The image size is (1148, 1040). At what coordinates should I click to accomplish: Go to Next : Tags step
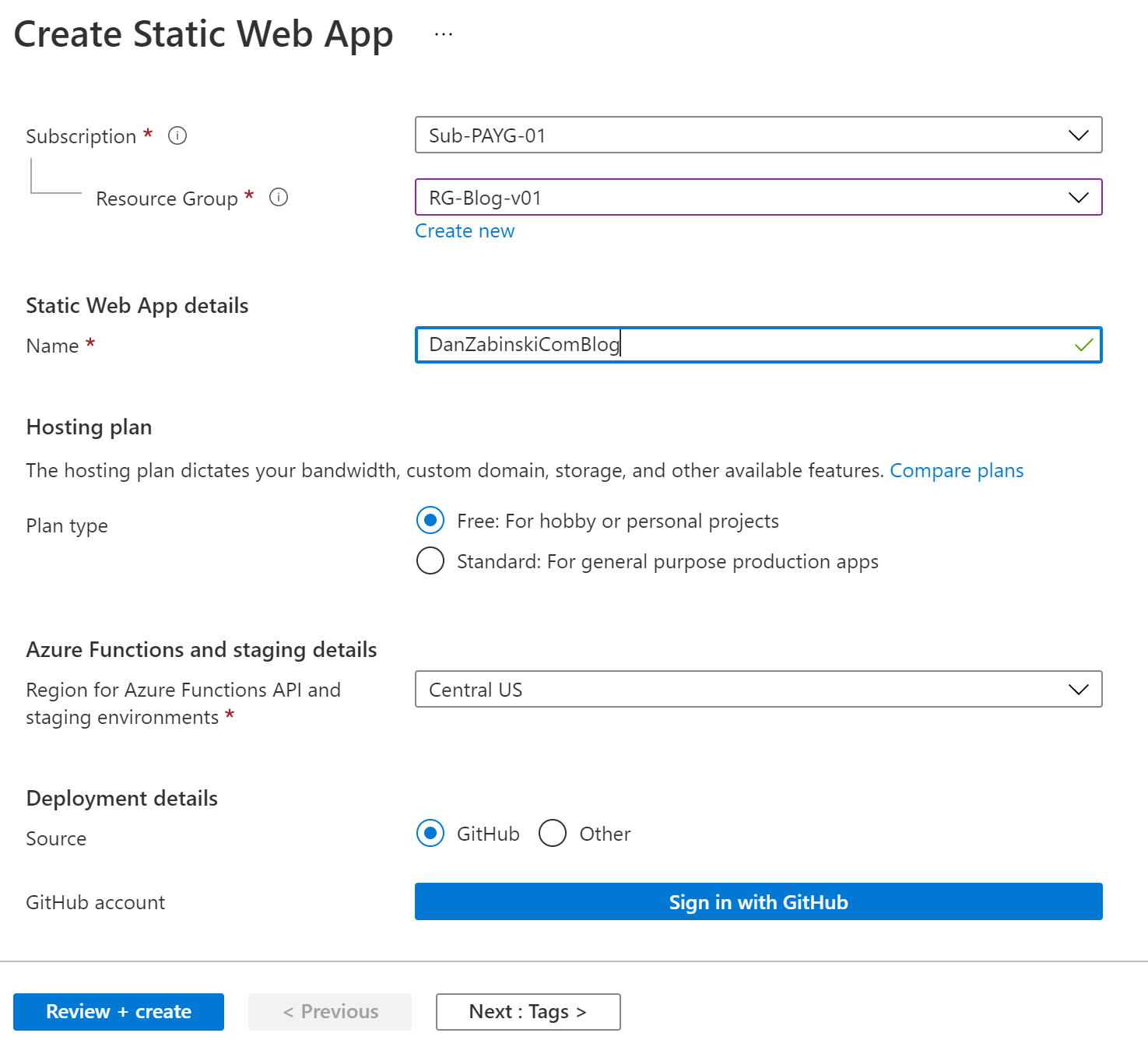pos(528,1011)
